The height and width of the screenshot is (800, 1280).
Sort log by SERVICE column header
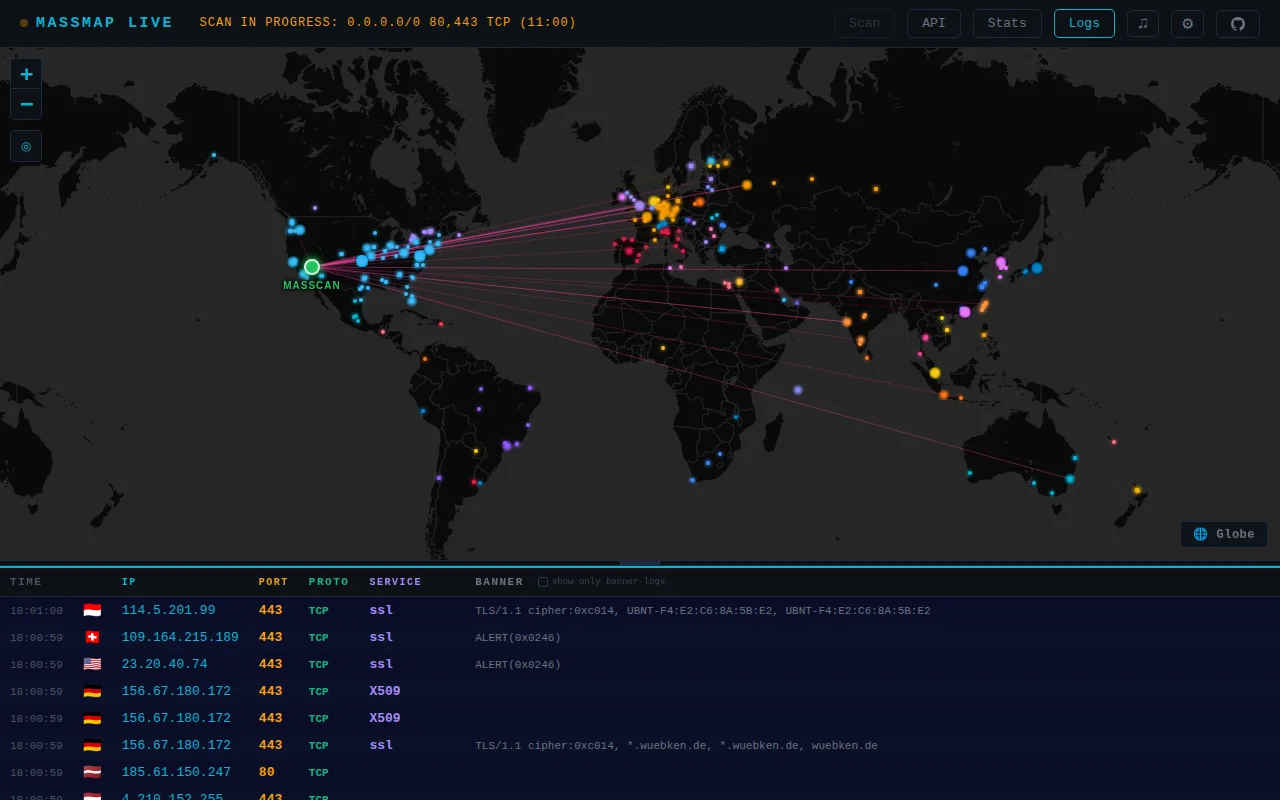pos(395,582)
